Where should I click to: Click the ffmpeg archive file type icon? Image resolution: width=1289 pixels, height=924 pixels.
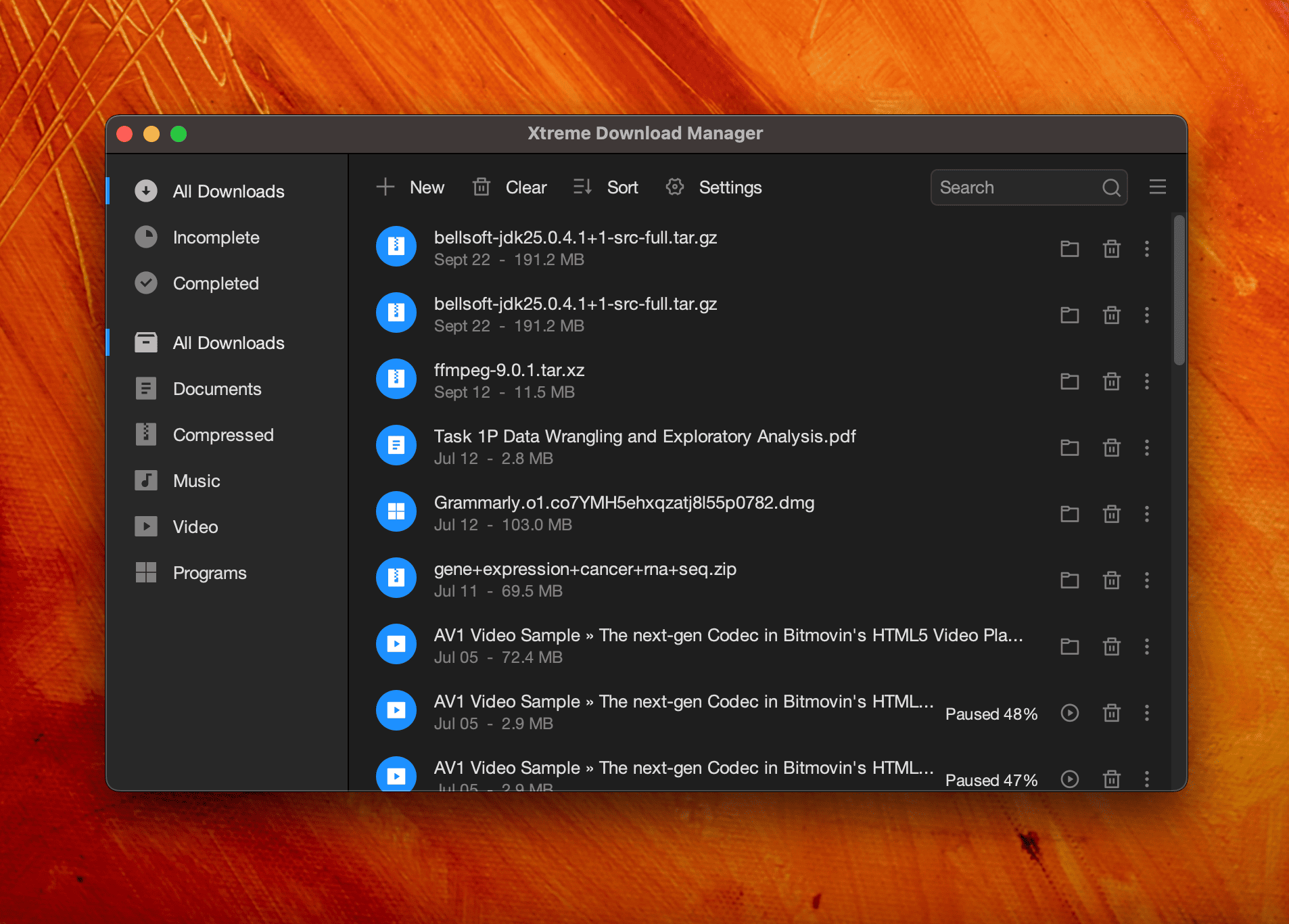(396, 379)
